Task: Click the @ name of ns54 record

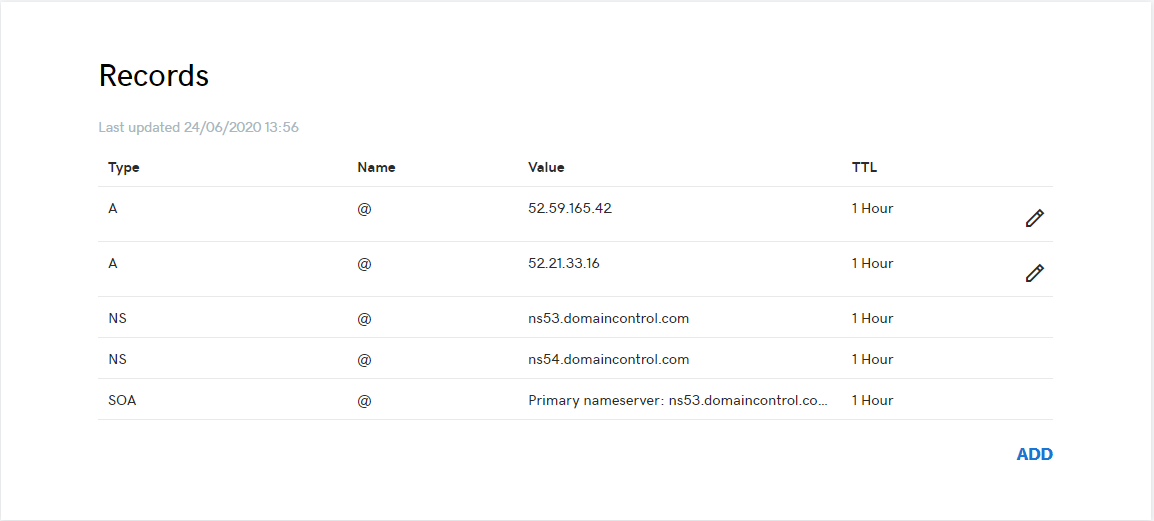Action: click(364, 361)
